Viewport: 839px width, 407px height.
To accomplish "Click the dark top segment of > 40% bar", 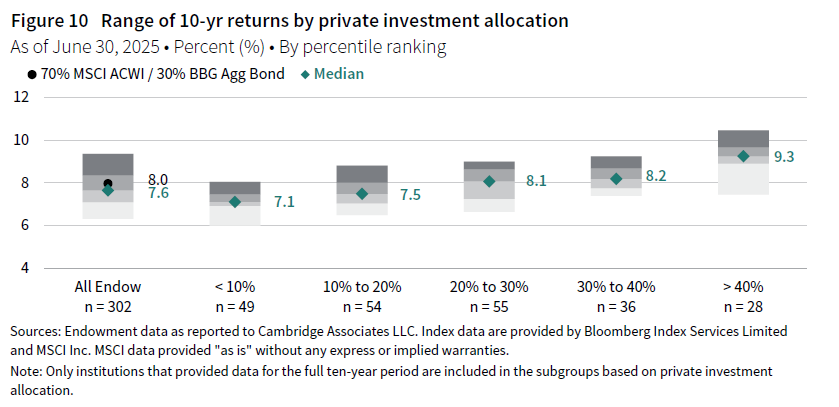I will point(743,139).
